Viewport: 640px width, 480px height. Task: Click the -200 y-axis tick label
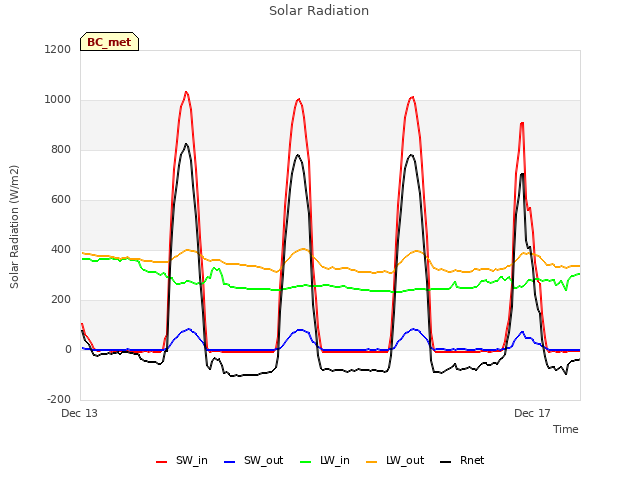[59, 399]
